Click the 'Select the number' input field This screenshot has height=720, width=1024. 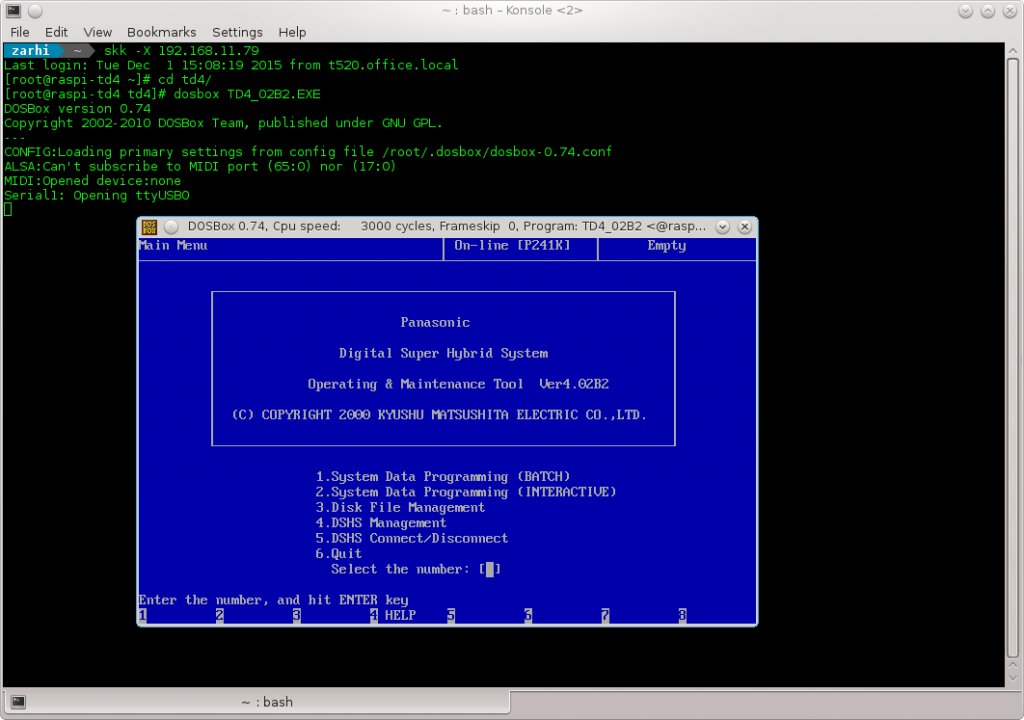[490, 569]
